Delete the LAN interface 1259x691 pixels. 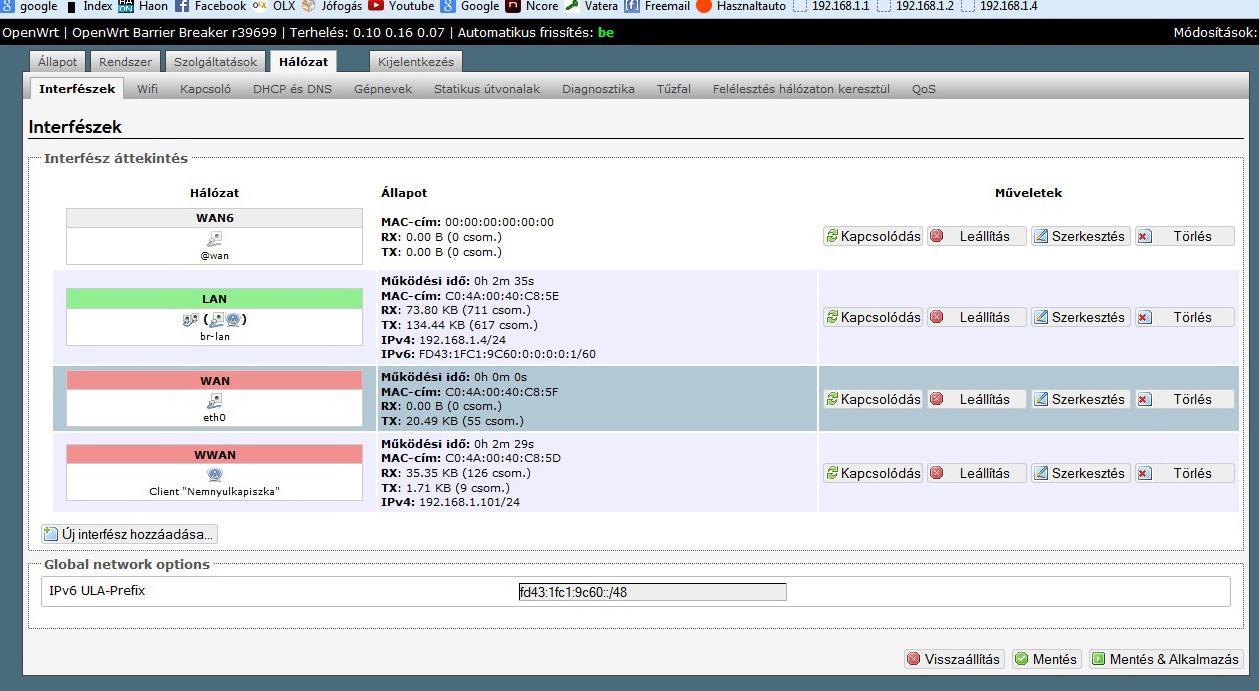click(1184, 317)
